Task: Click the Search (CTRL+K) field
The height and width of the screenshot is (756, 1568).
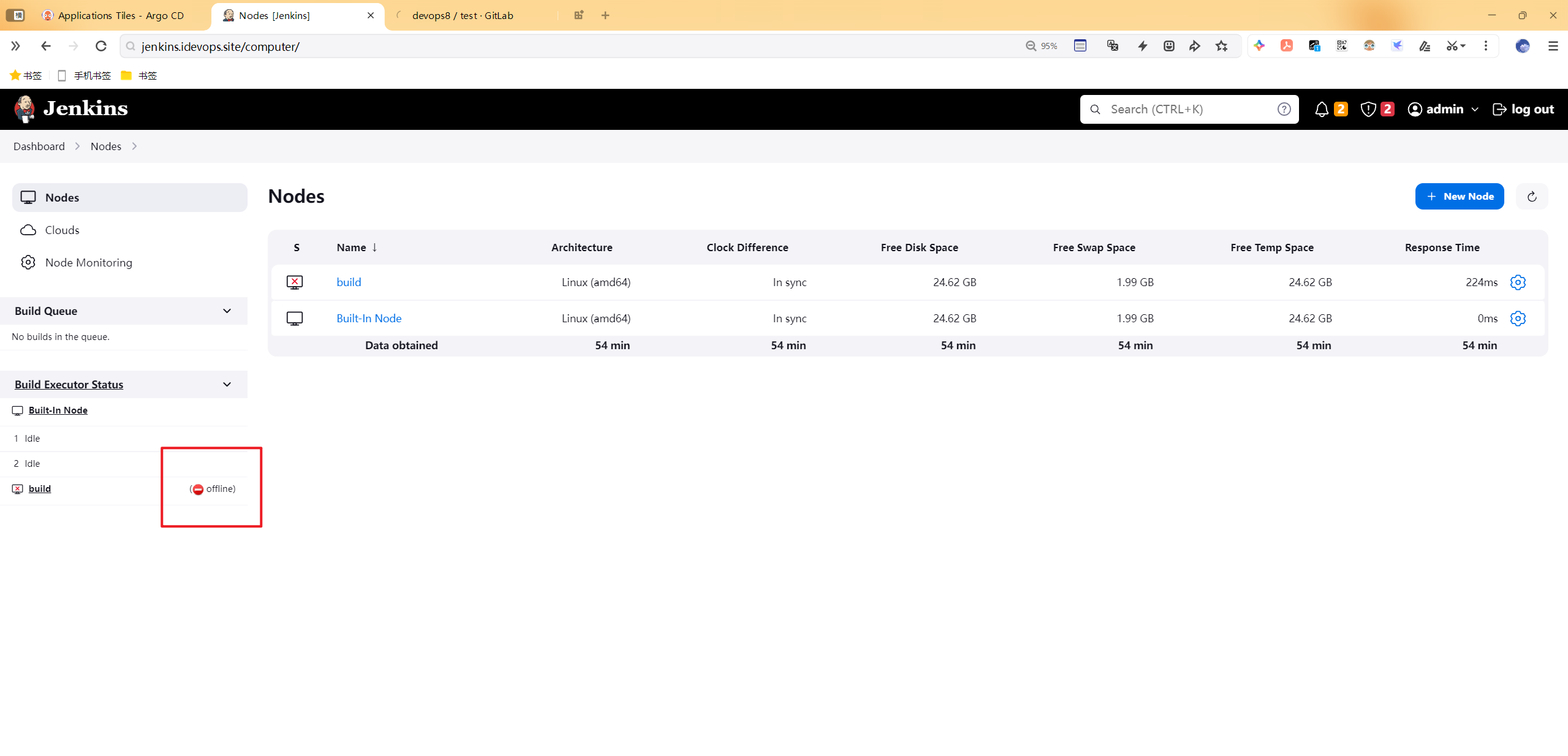Action: (1189, 109)
